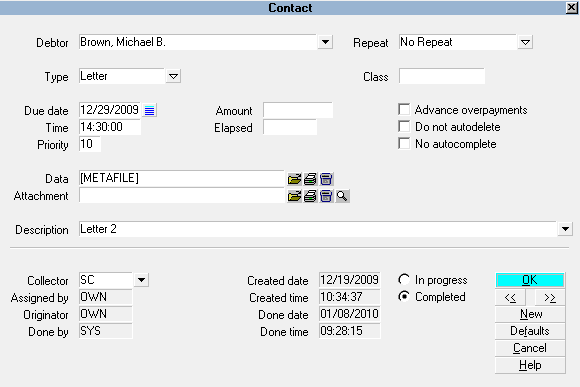Expand the Debtor dropdown list

coord(325,42)
